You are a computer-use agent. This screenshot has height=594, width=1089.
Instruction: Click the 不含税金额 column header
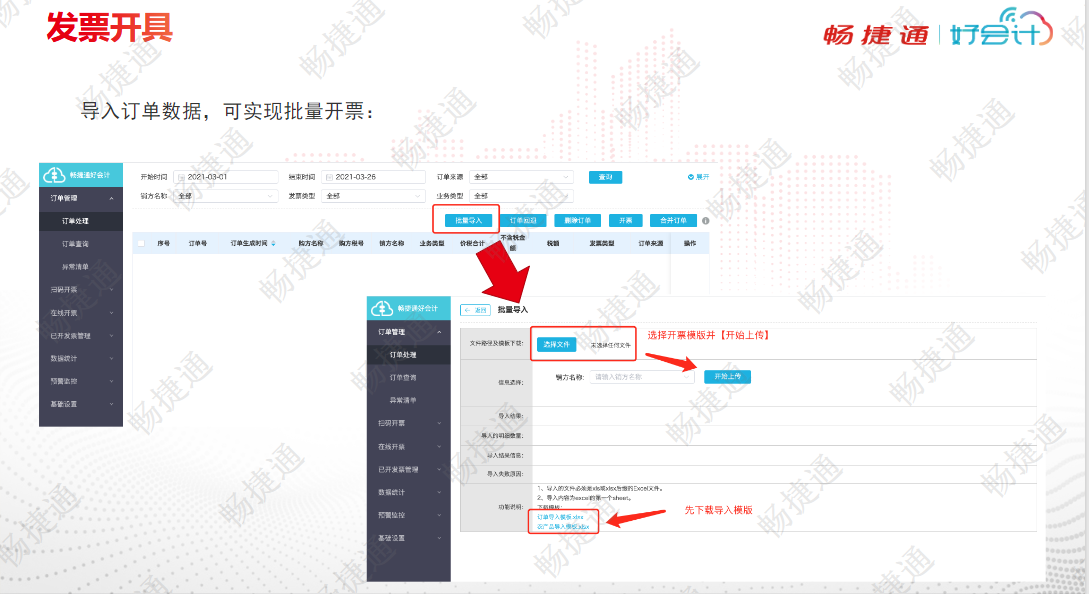513,242
